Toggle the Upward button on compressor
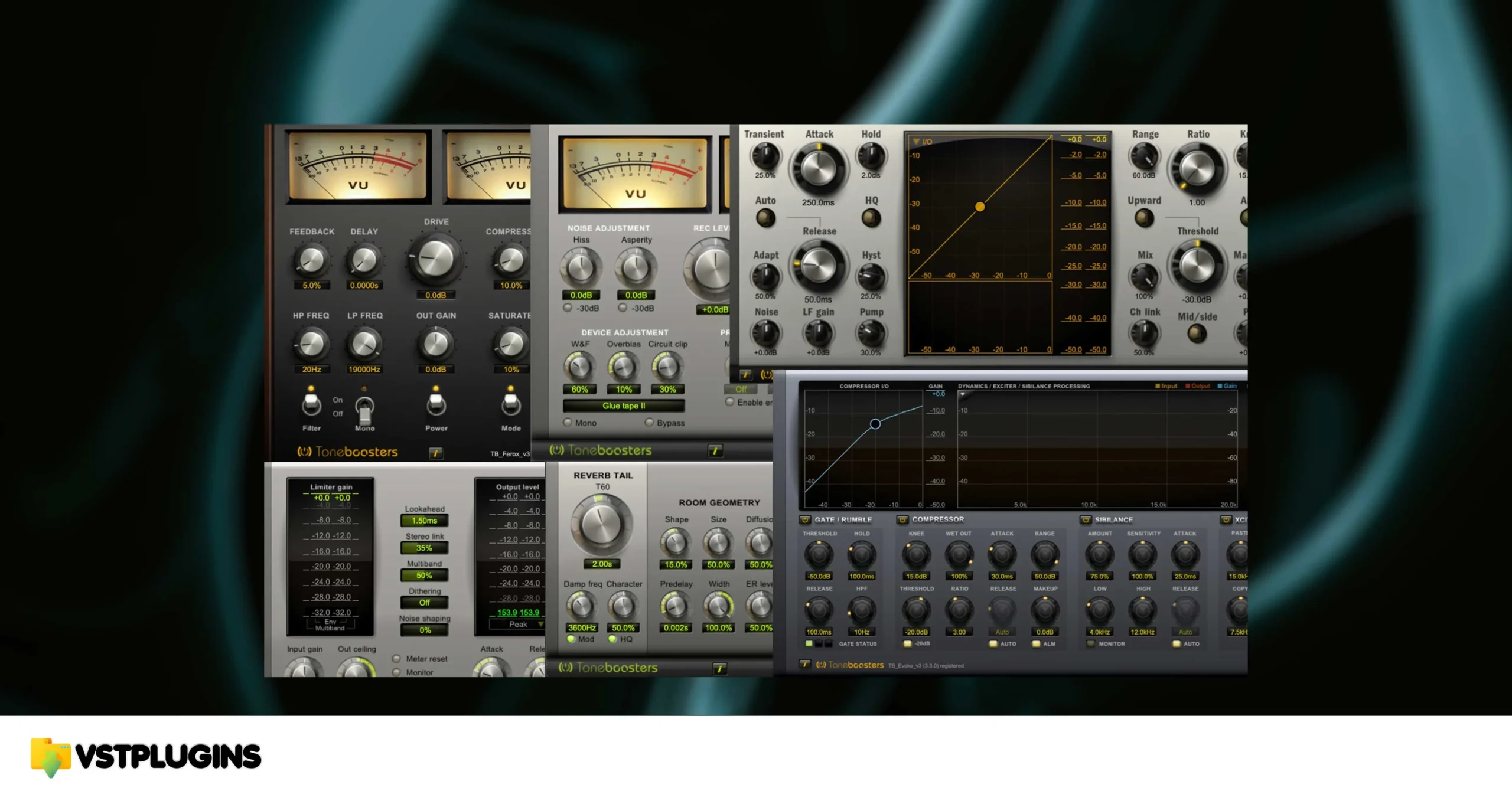 coord(1144,218)
